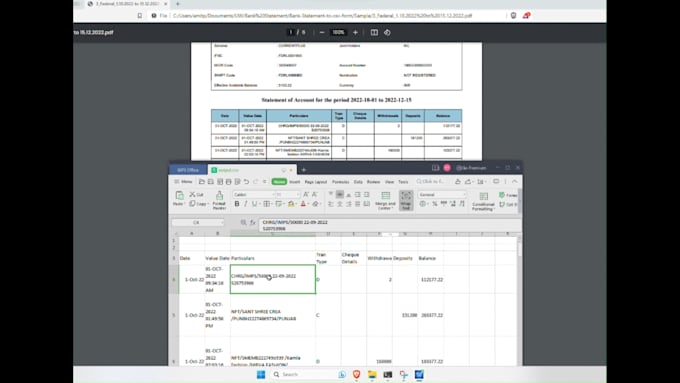The width and height of the screenshot is (680, 383).
Task: Click the Copy icon in the ribbon
Action: point(192,204)
